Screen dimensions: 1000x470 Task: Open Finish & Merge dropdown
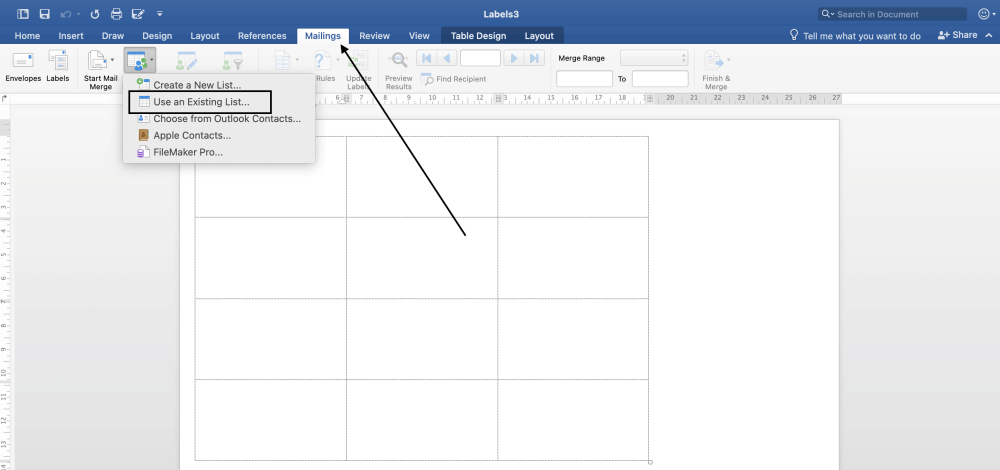[716, 66]
